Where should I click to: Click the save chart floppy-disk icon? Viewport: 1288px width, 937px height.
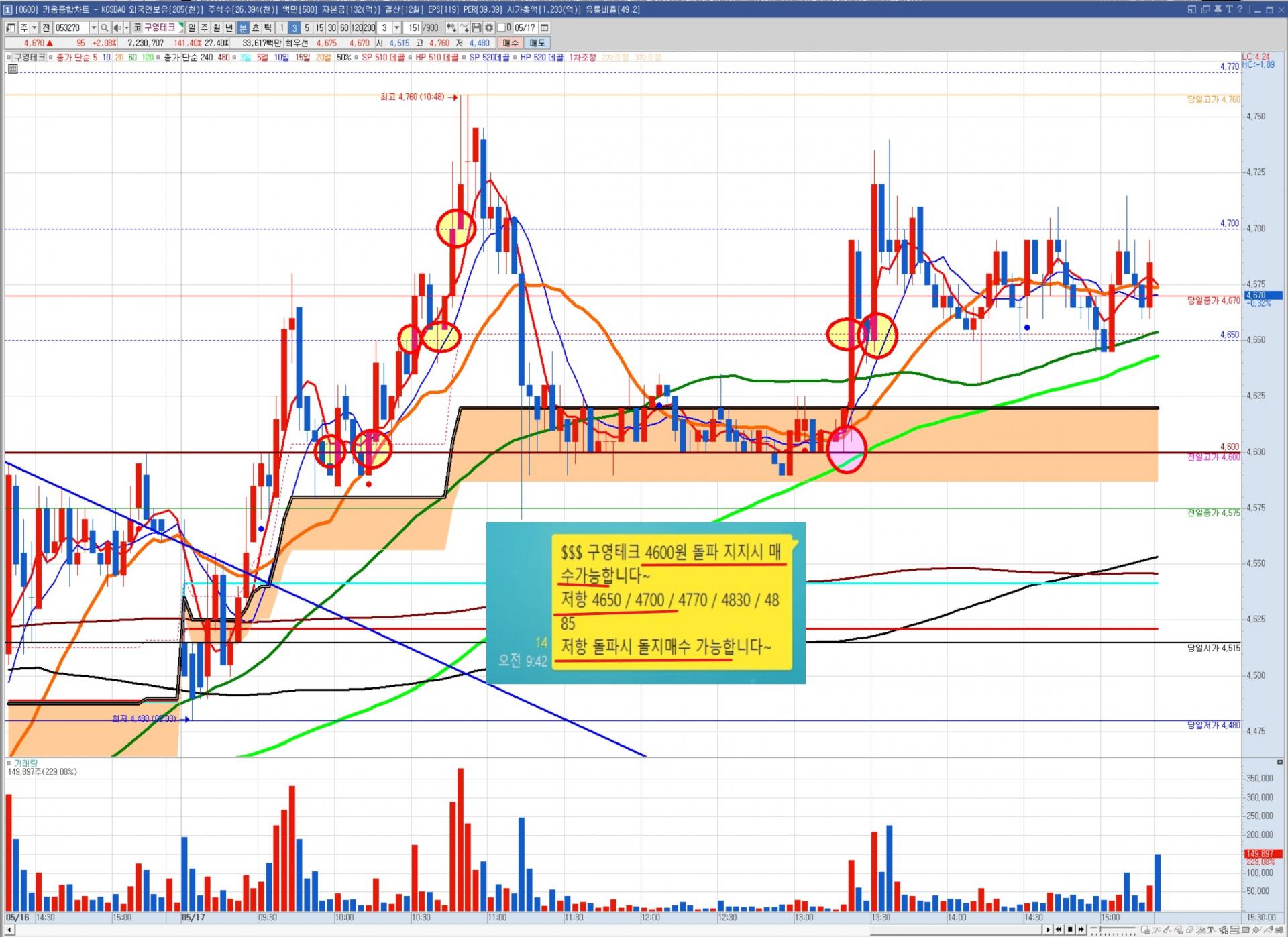476,27
